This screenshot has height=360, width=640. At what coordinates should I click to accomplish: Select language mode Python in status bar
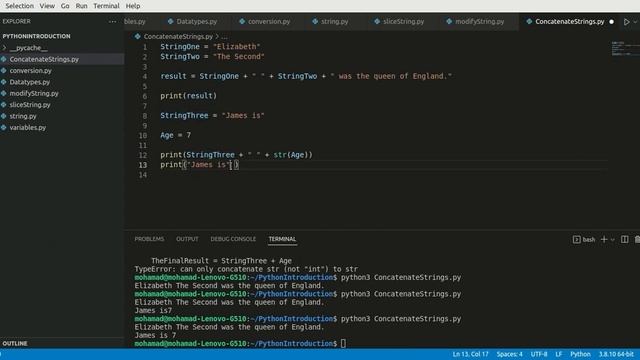coord(580,354)
